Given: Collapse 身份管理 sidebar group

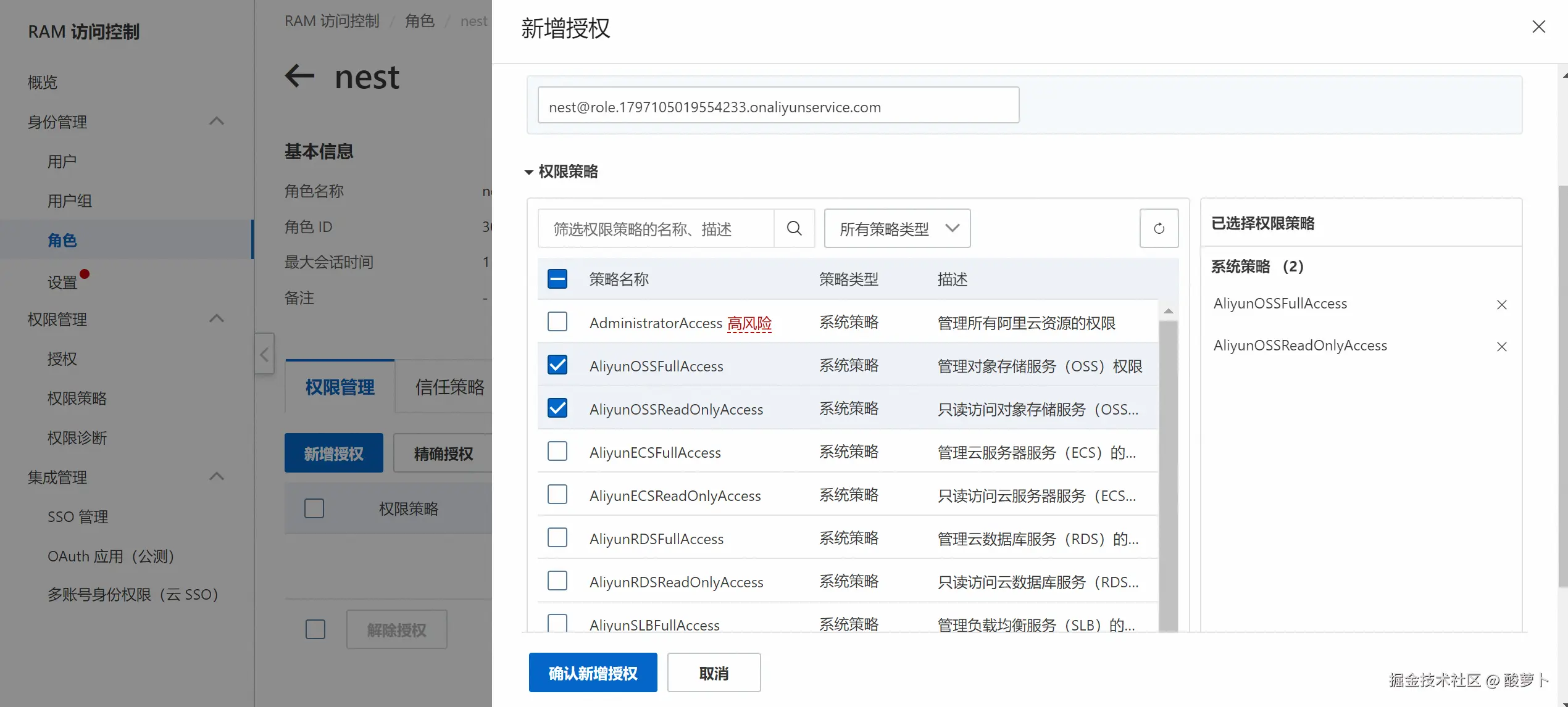Looking at the screenshot, I should click(x=216, y=122).
